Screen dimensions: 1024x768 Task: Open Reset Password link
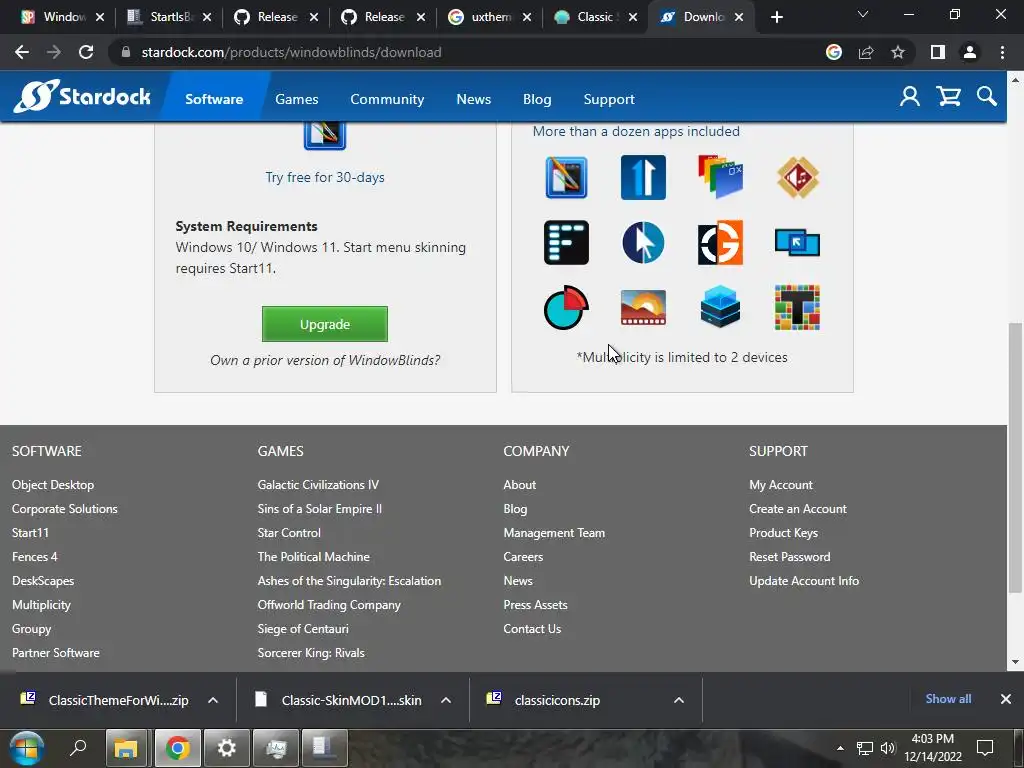pyautogui.click(x=790, y=557)
